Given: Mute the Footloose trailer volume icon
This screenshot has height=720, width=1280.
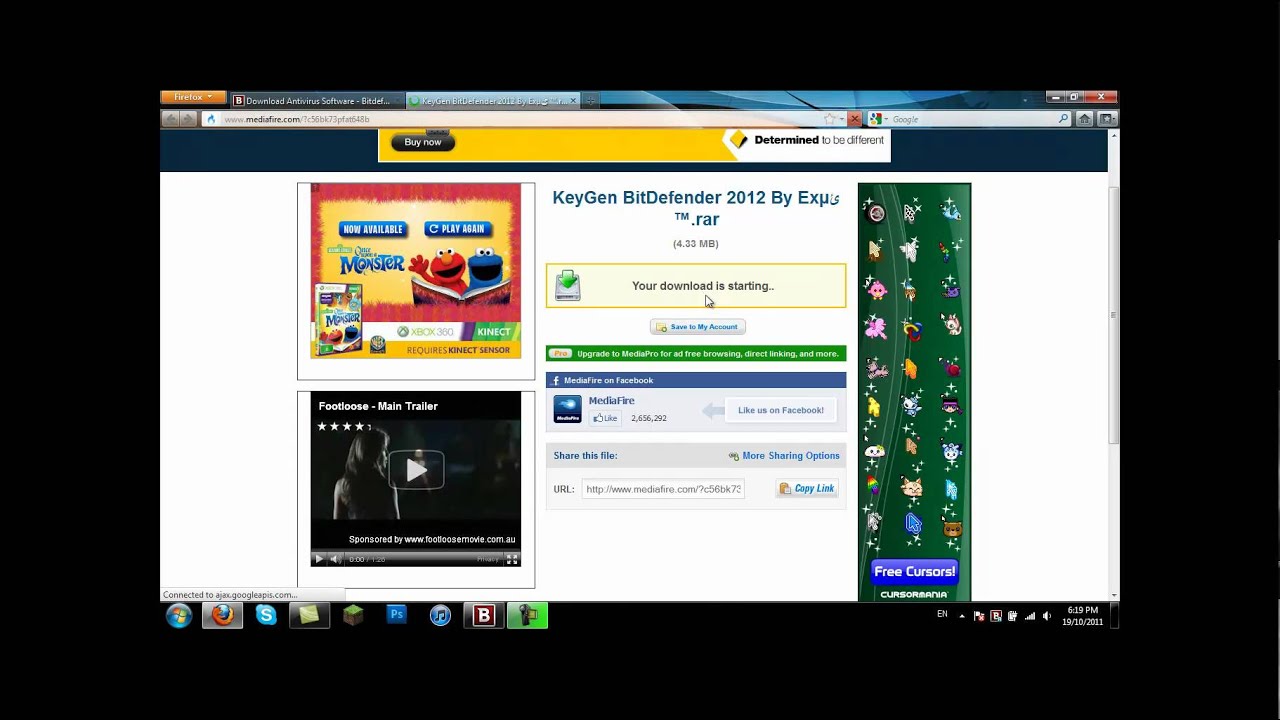Looking at the screenshot, I should point(335,559).
